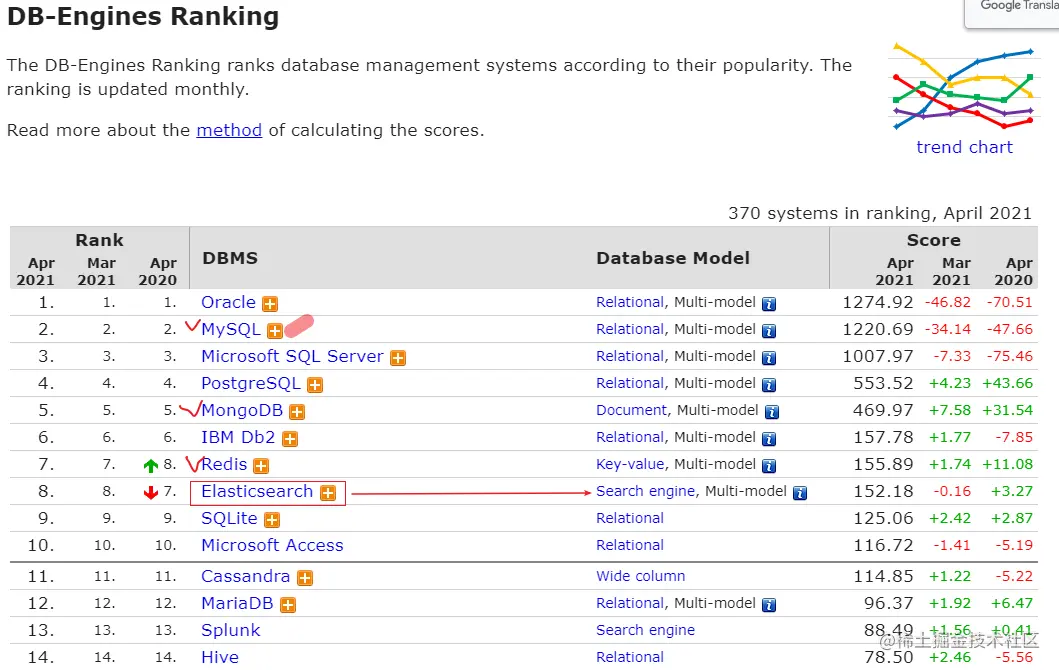This screenshot has width=1059, height=670.
Task: Click the trend chart thumbnail image
Action: 964,86
